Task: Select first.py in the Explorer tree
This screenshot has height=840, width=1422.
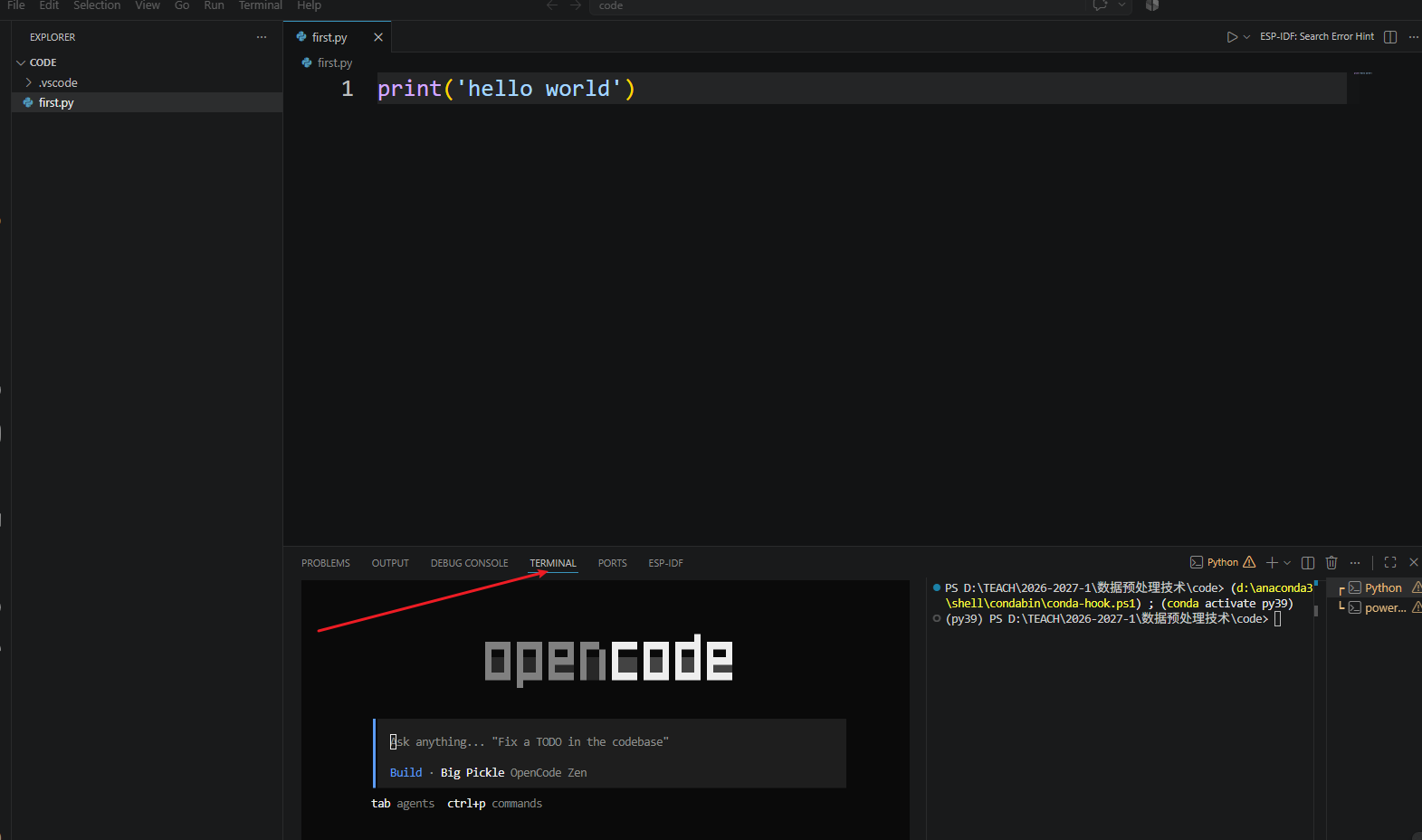Action: (x=147, y=102)
